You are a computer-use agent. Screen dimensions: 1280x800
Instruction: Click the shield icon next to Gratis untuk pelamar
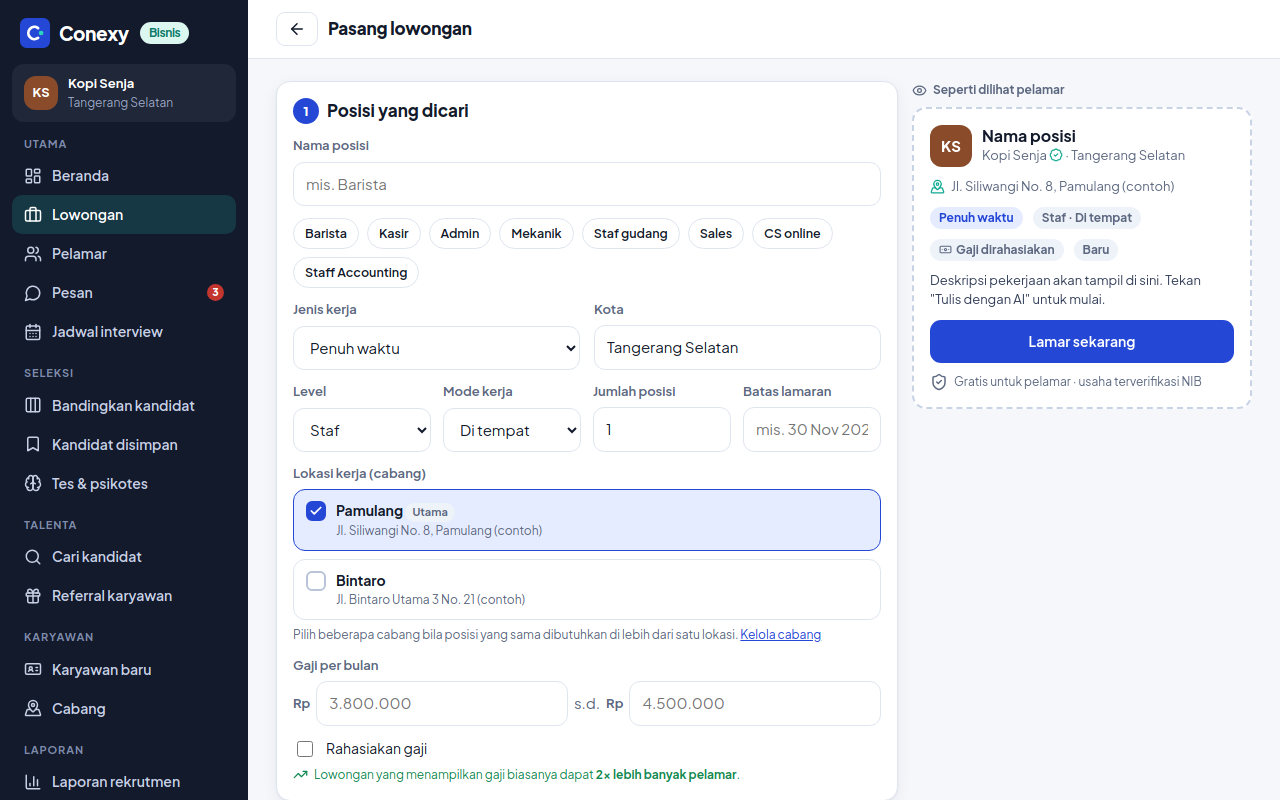[x=939, y=382]
